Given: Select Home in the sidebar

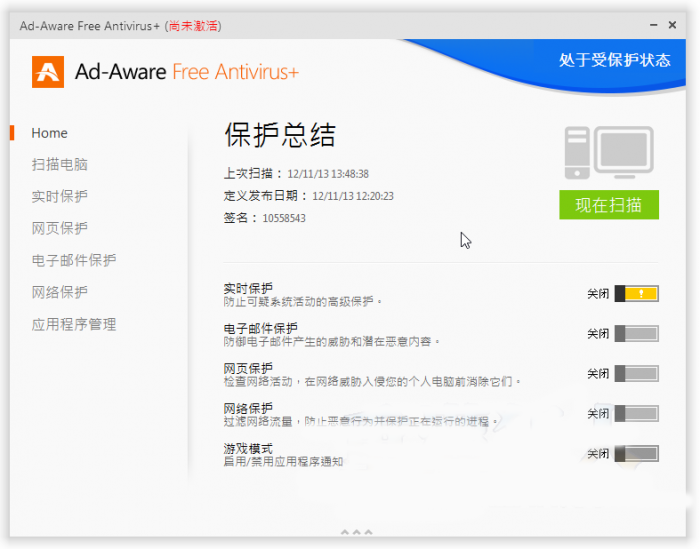Looking at the screenshot, I should [50, 133].
